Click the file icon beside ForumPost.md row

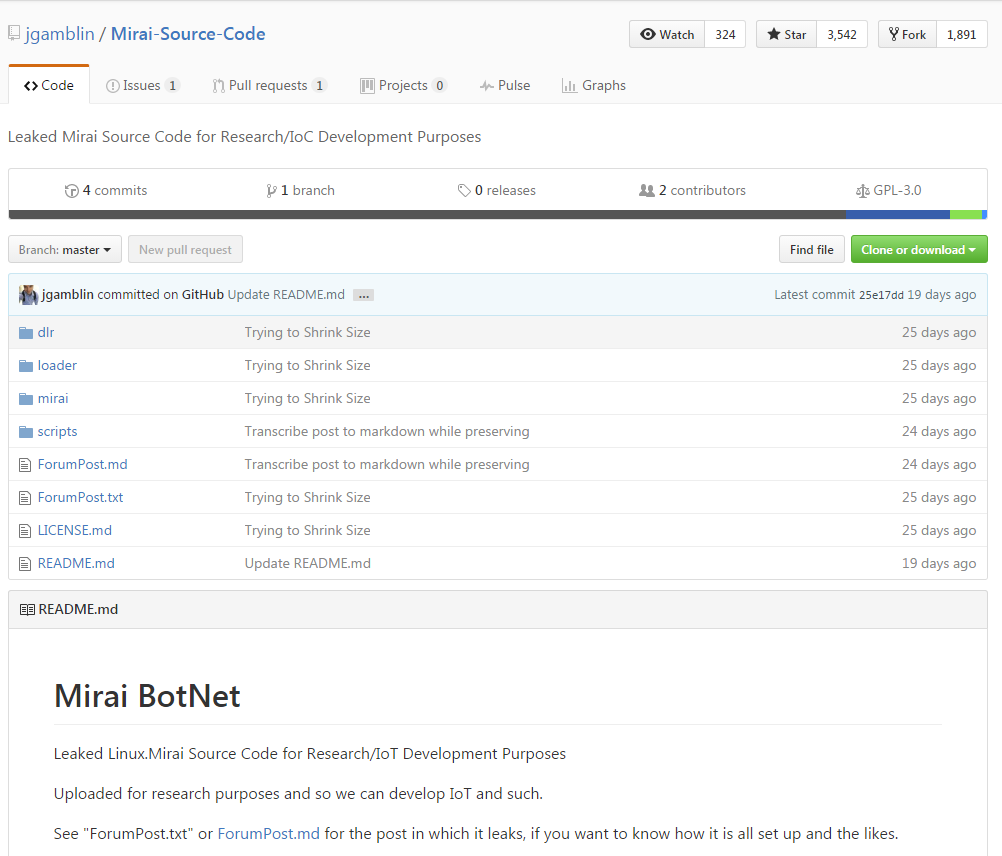(25, 464)
